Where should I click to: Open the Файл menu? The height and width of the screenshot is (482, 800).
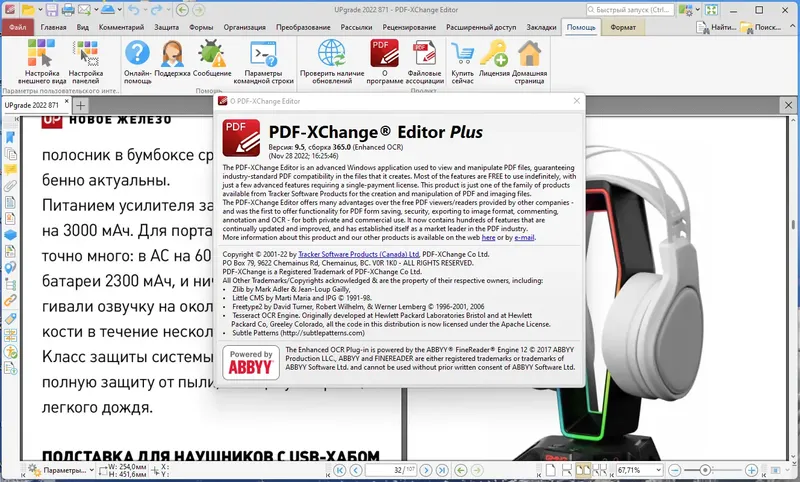pyautogui.click(x=17, y=27)
